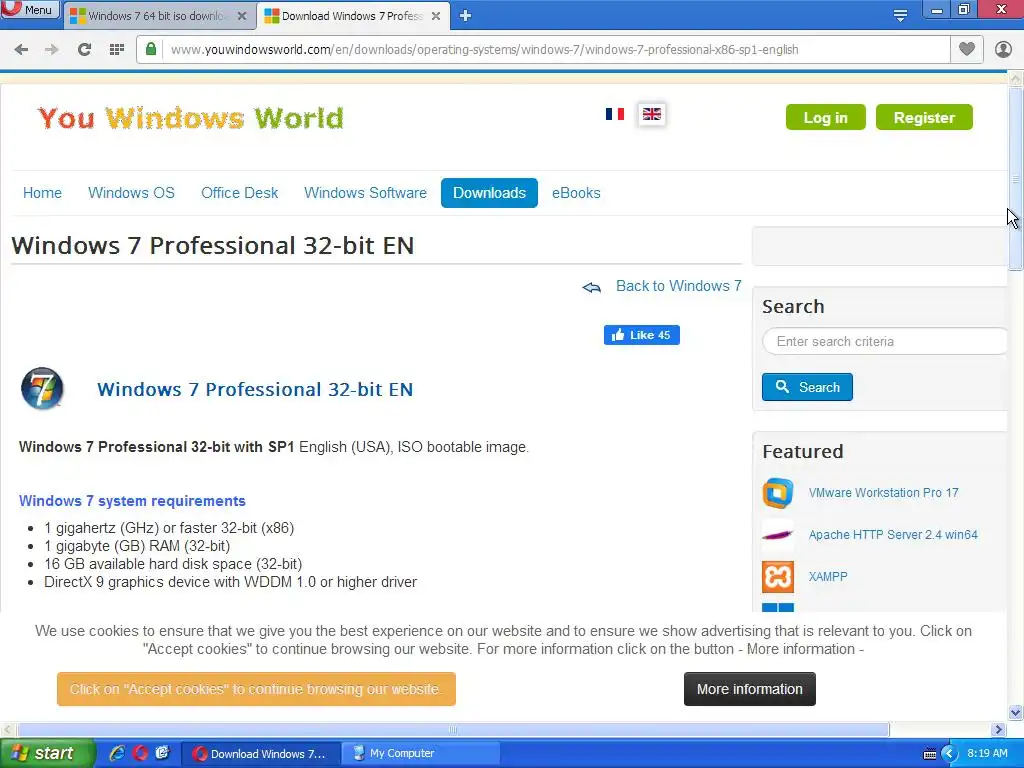The height and width of the screenshot is (768, 1024).
Task: Open the Downloads menu item
Action: coord(489,193)
